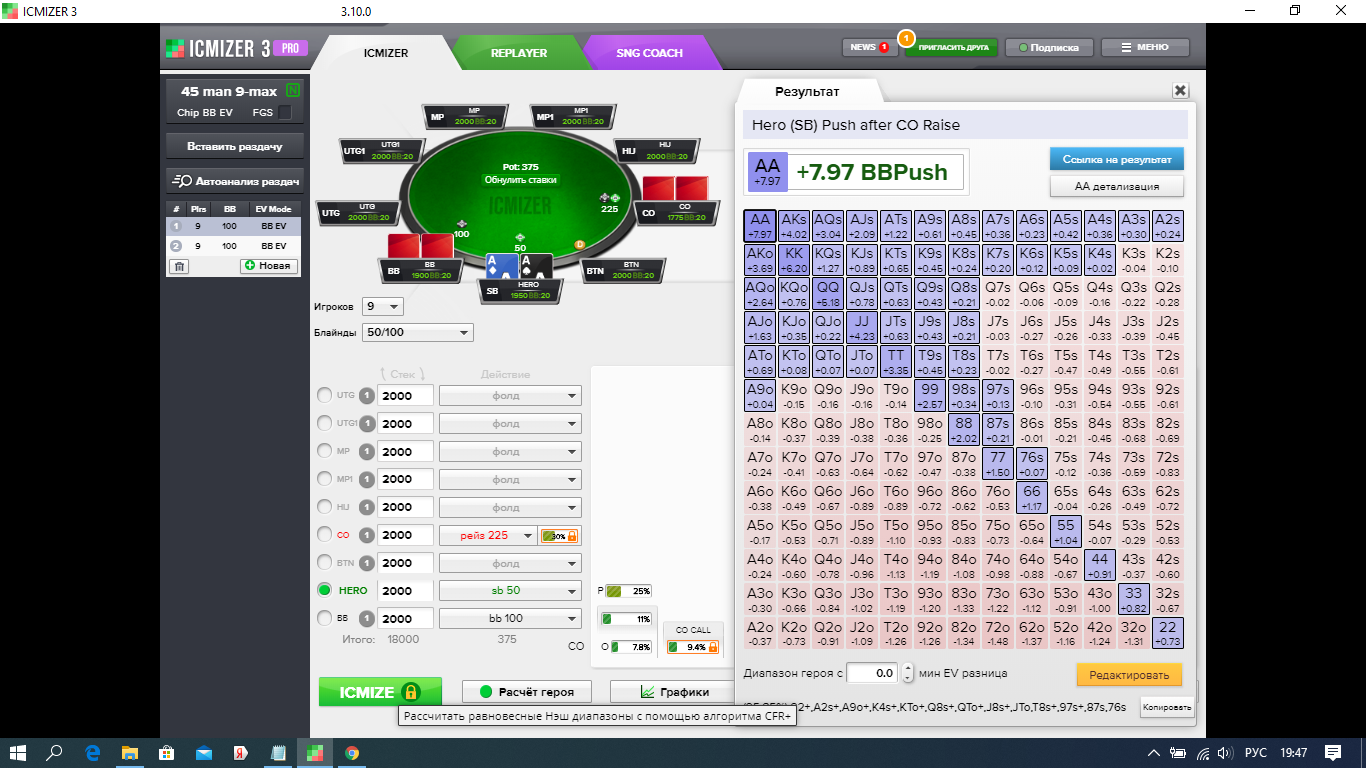Click Ссылка на результат button

tap(1116, 158)
